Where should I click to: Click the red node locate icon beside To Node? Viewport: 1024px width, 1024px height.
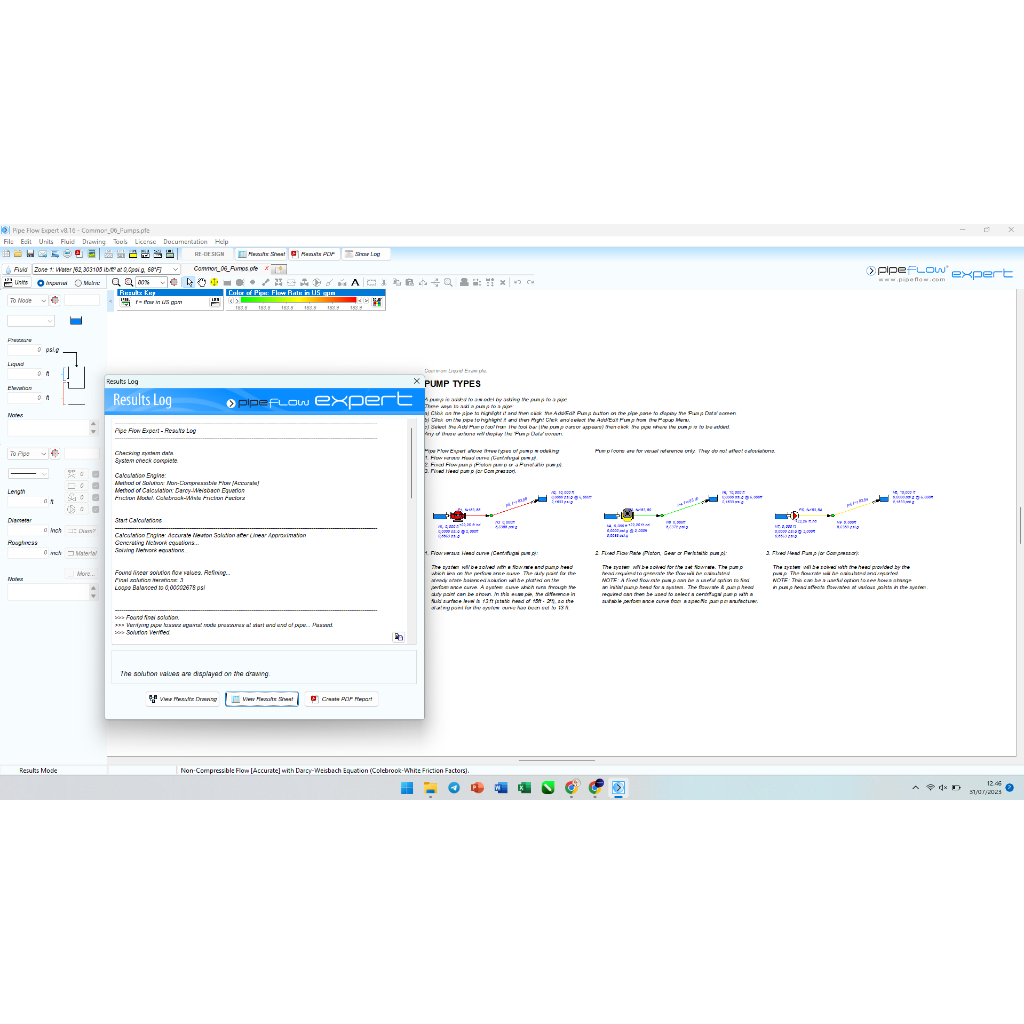tap(55, 300)
